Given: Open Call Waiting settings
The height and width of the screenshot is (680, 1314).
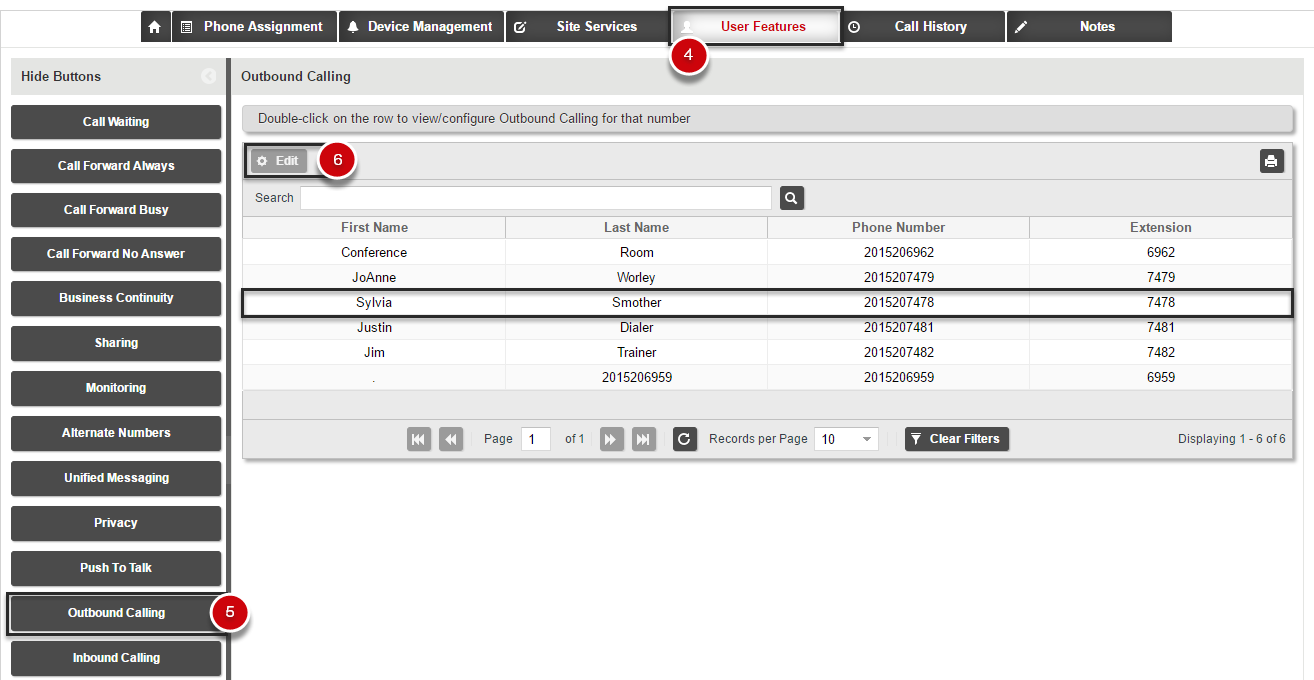Looking at the screenshot, I should [116, 122].
